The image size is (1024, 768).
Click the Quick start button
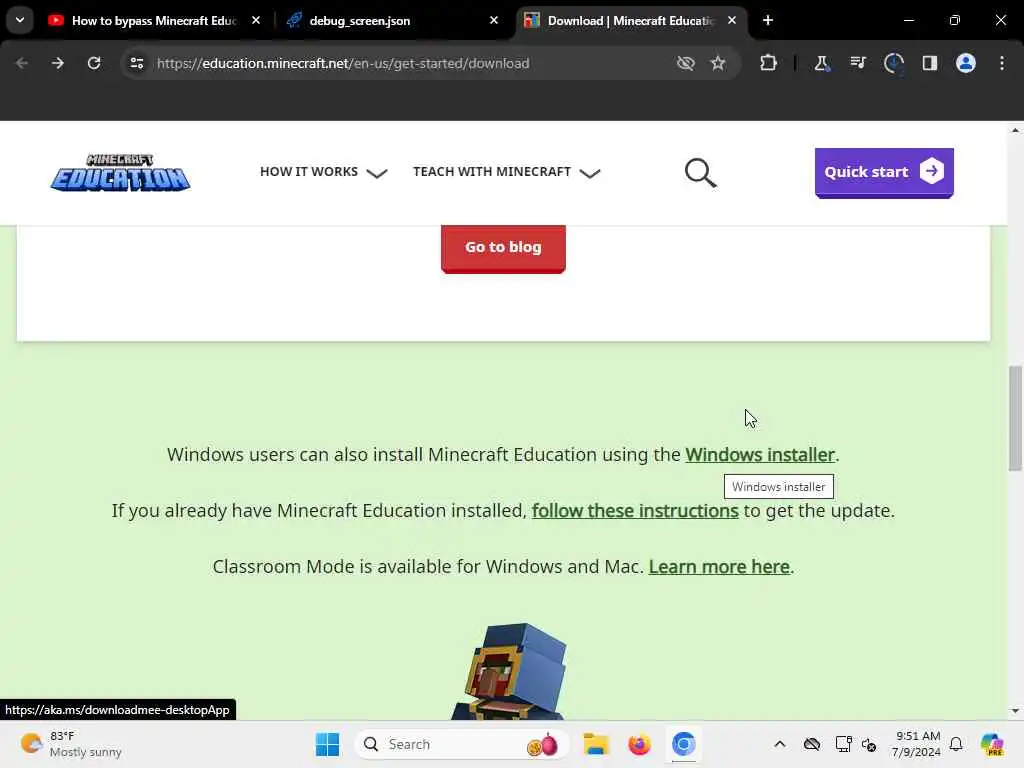coord(884,172)
